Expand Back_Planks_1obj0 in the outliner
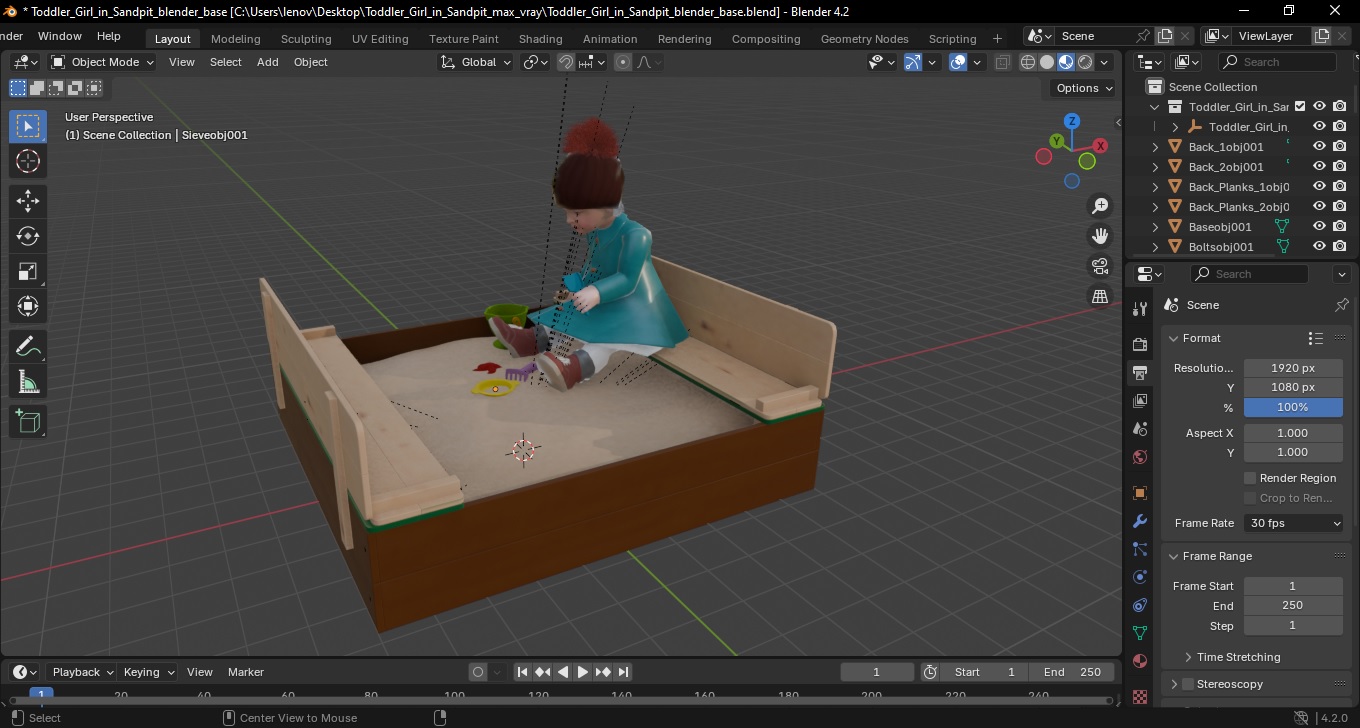 click(x=1155, y=187)
